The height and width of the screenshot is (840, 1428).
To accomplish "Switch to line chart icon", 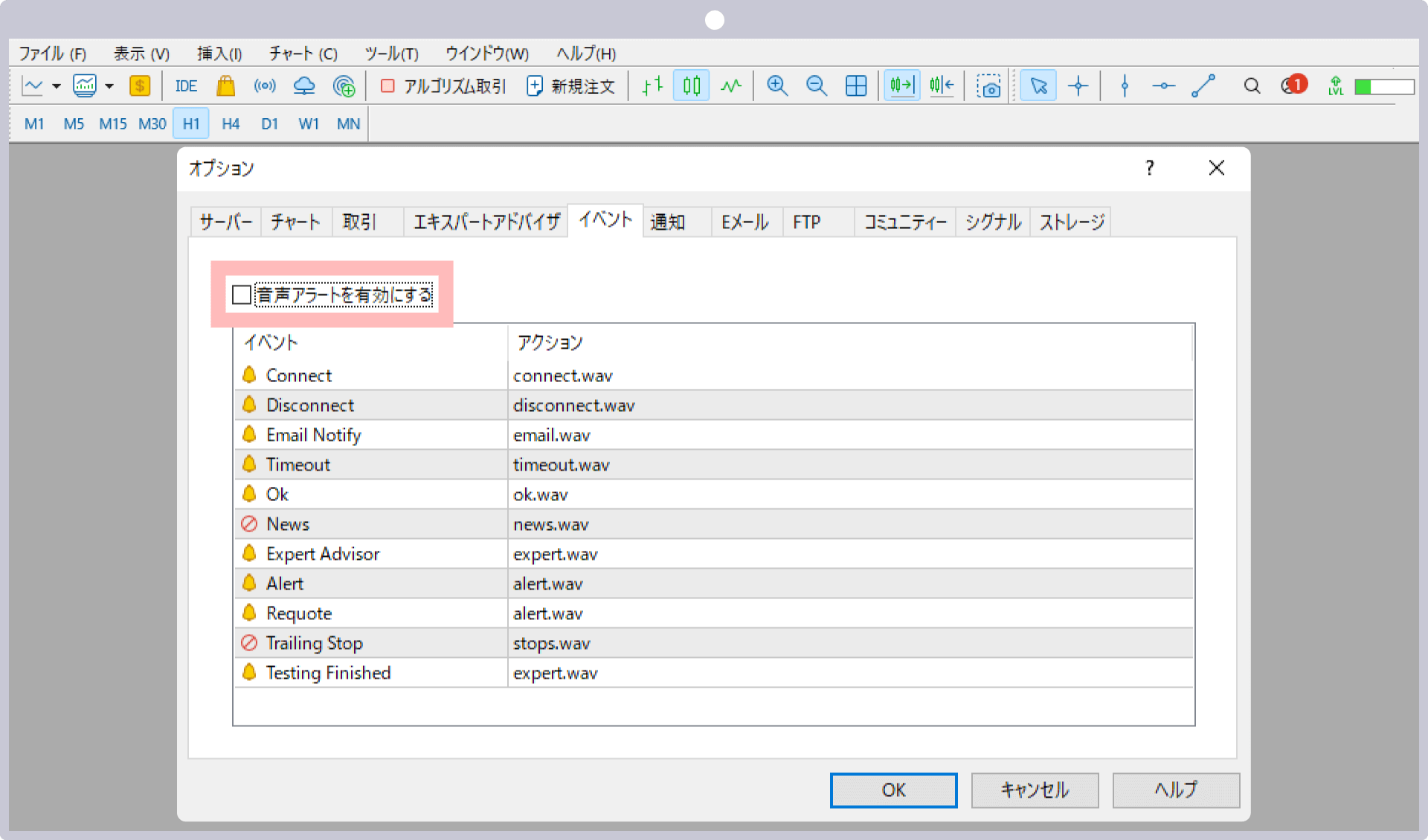I will 731,86.
